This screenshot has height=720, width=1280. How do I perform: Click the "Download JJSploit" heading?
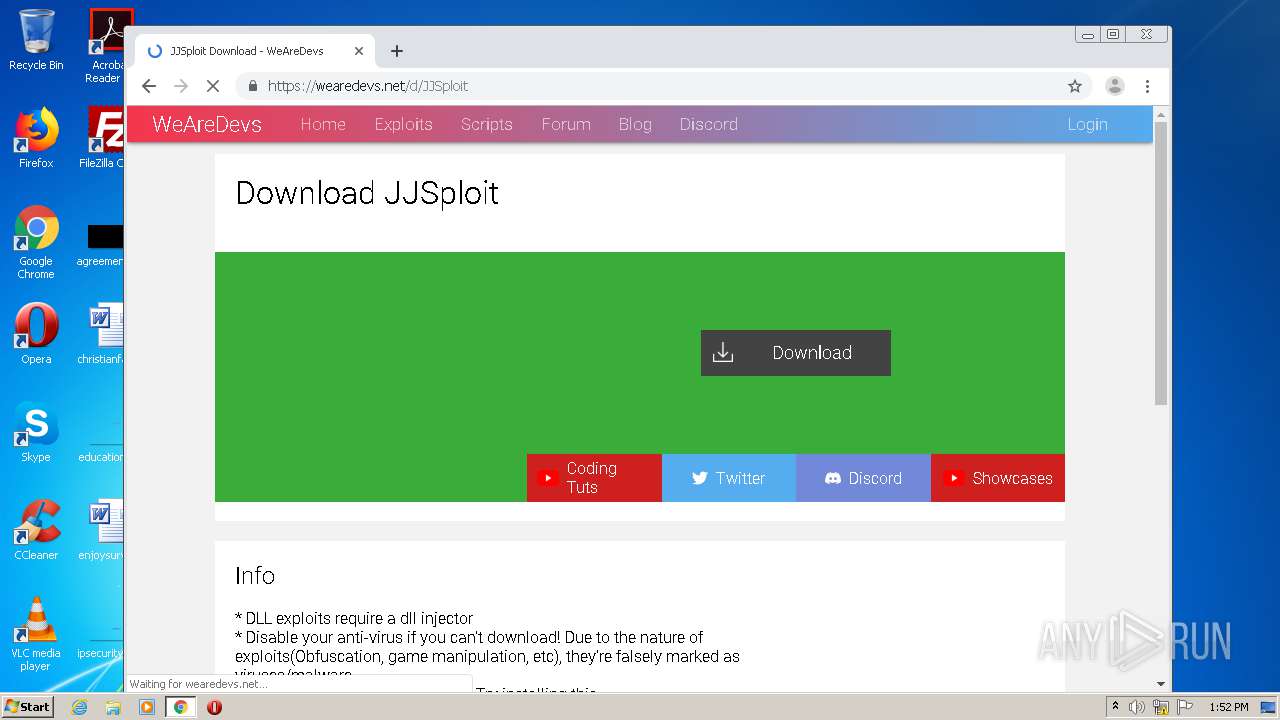click(367, 193)
